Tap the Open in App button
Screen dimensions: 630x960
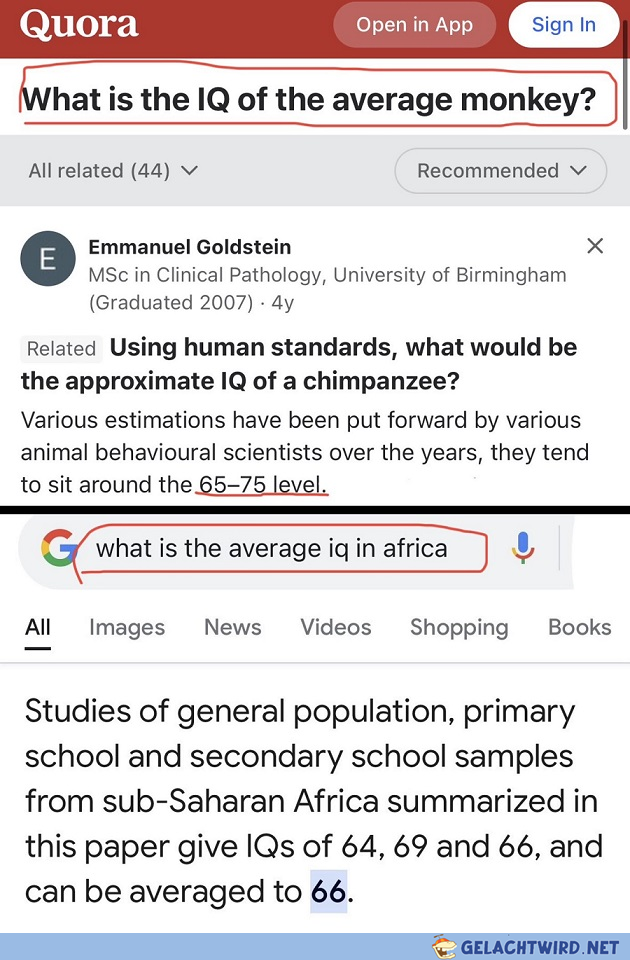click(414, 24)
